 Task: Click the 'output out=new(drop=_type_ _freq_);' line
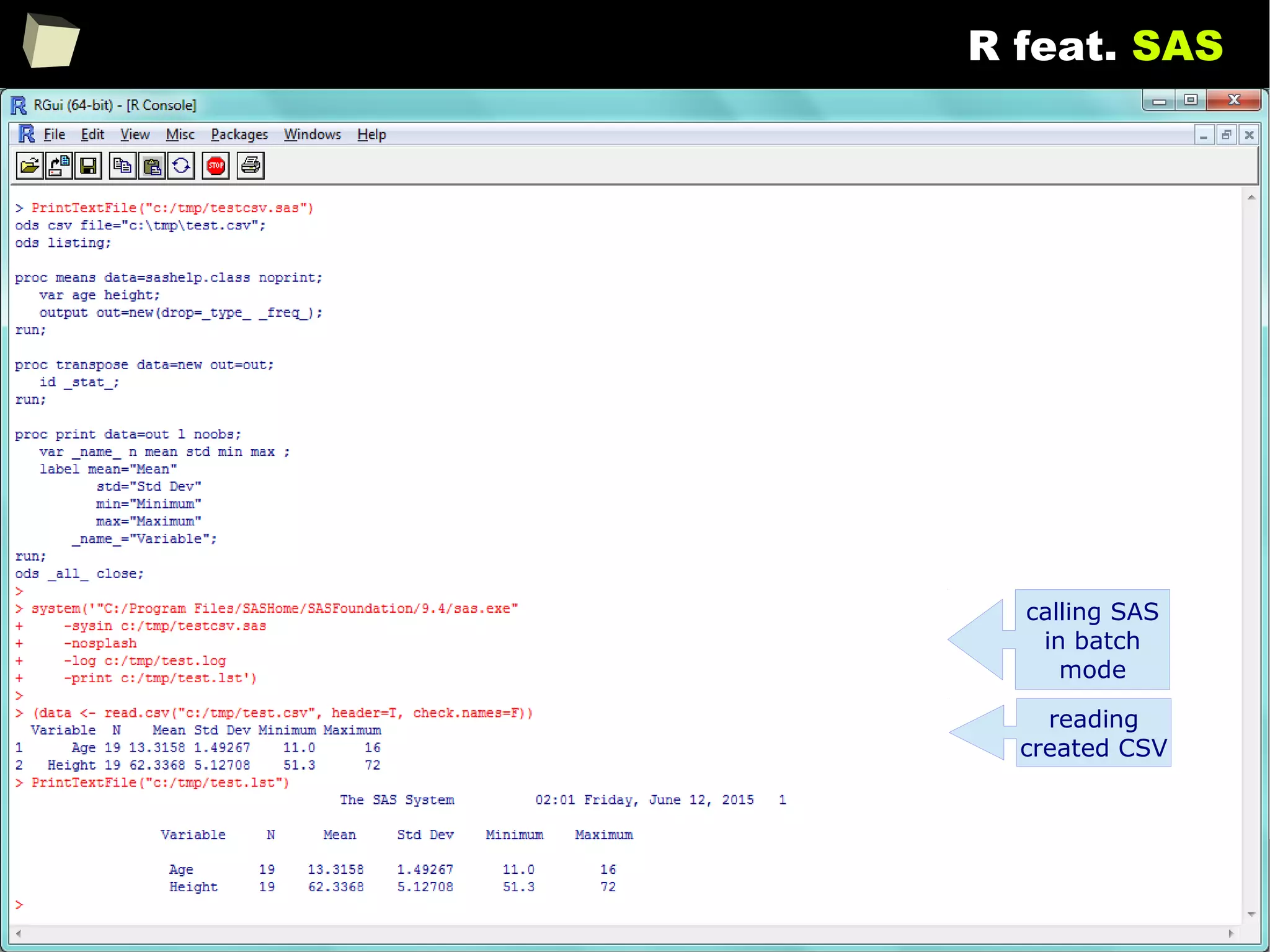(x=181, y=313)
